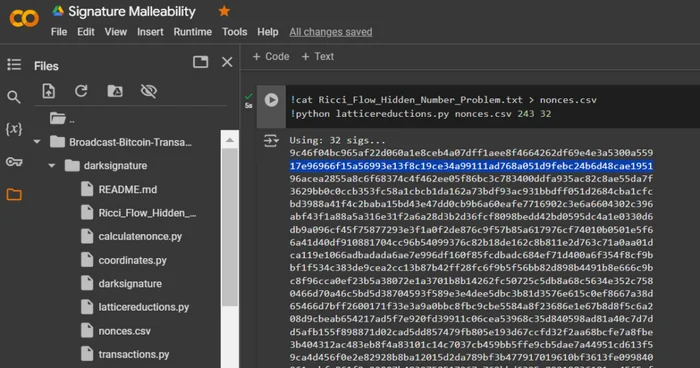Open the Runtime menu

click(192, 32)
